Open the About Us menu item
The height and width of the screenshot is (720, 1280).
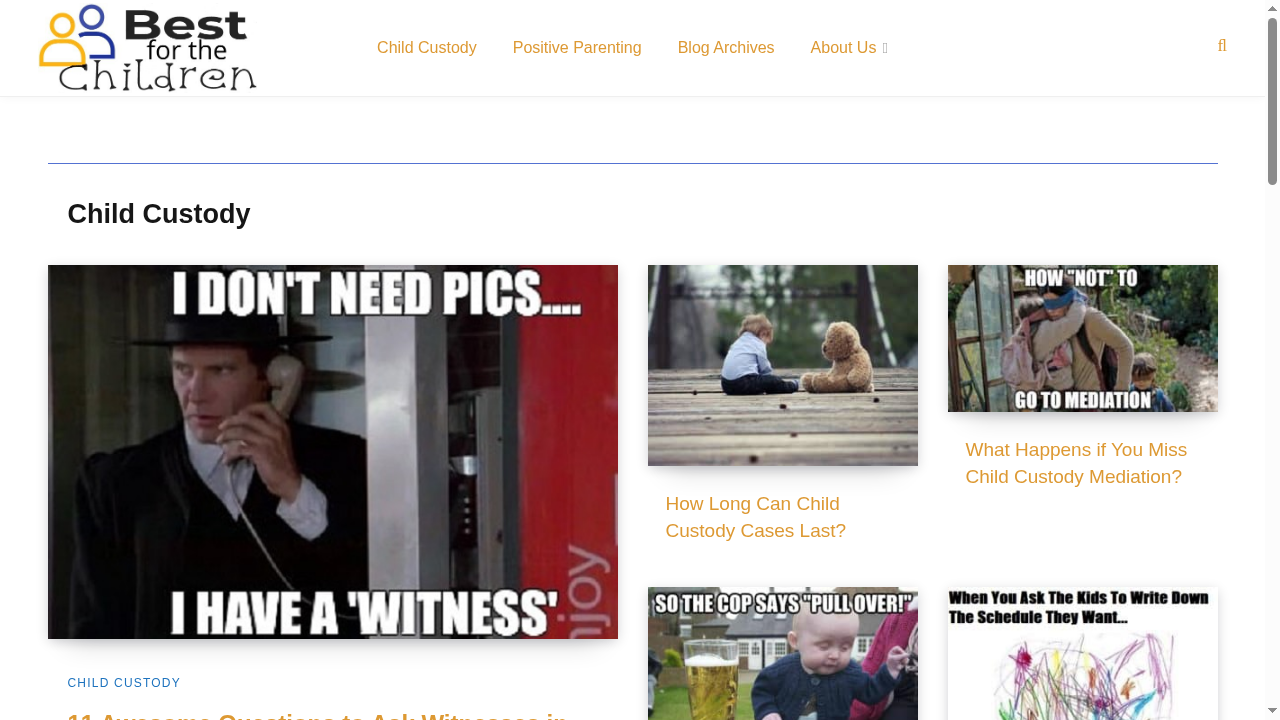click(842, 48)
